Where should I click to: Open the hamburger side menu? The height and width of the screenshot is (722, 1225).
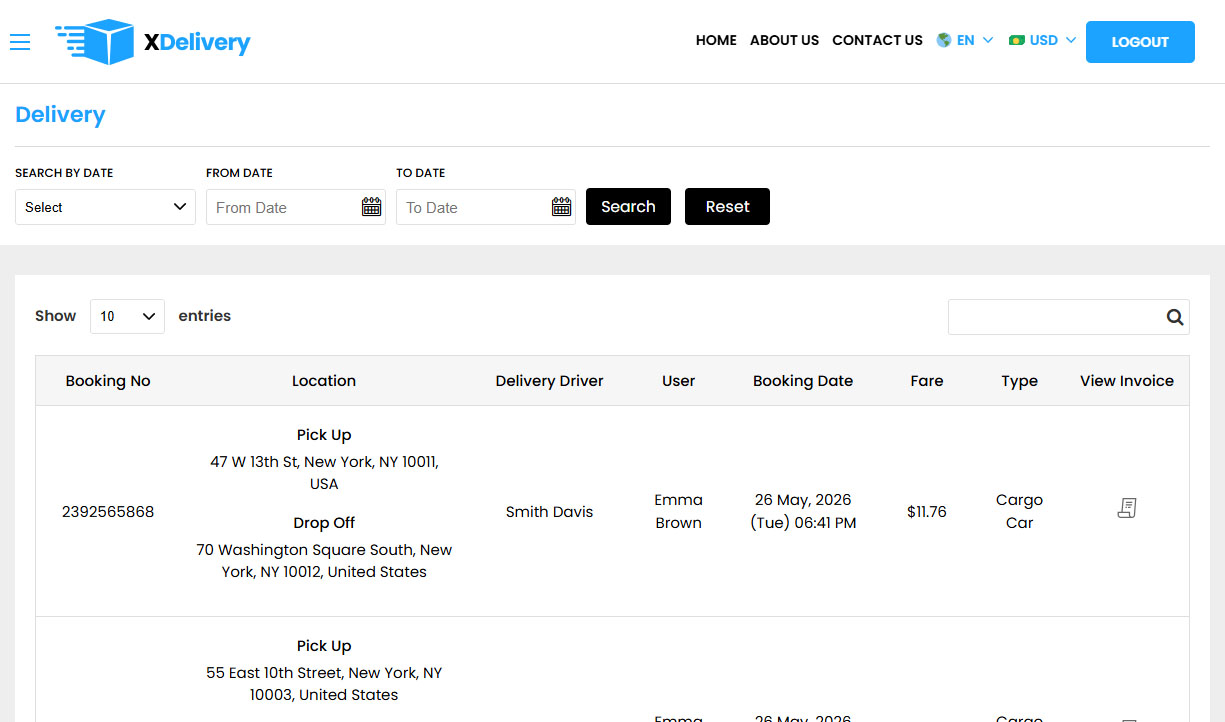click(20, 42)
